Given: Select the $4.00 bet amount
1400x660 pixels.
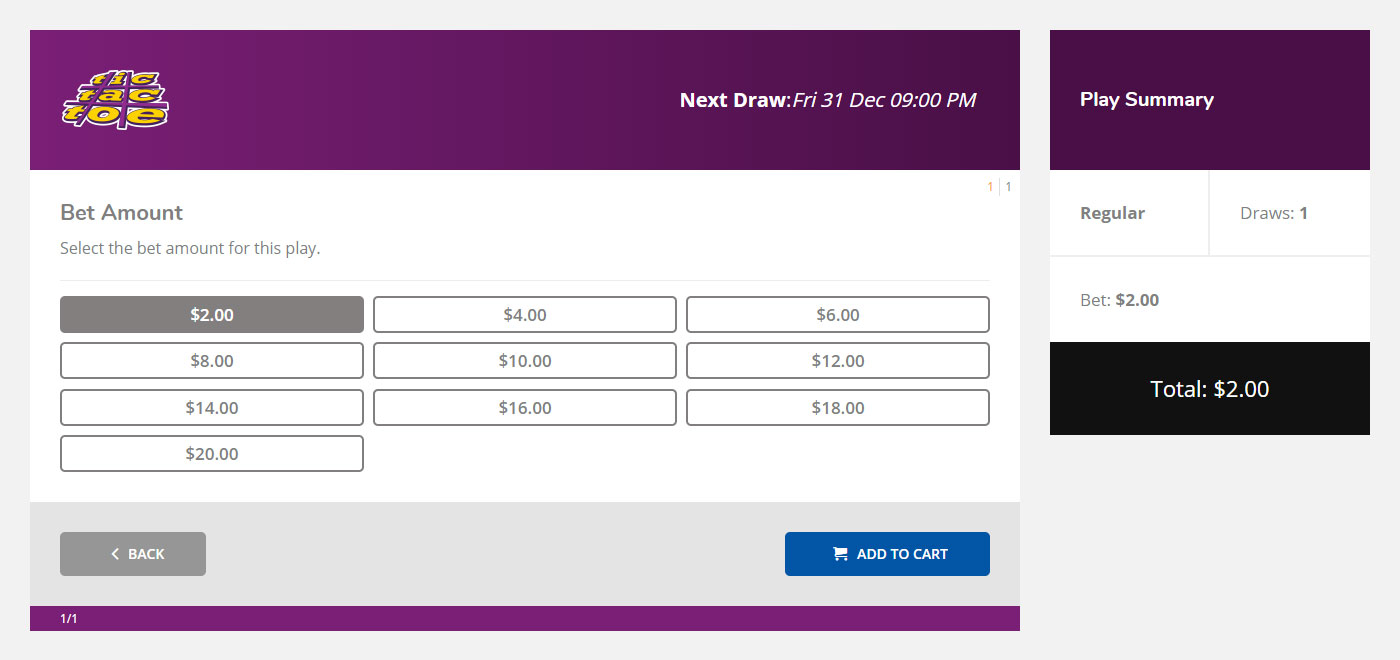Looking at the screenshot, I should coord(525,314).
